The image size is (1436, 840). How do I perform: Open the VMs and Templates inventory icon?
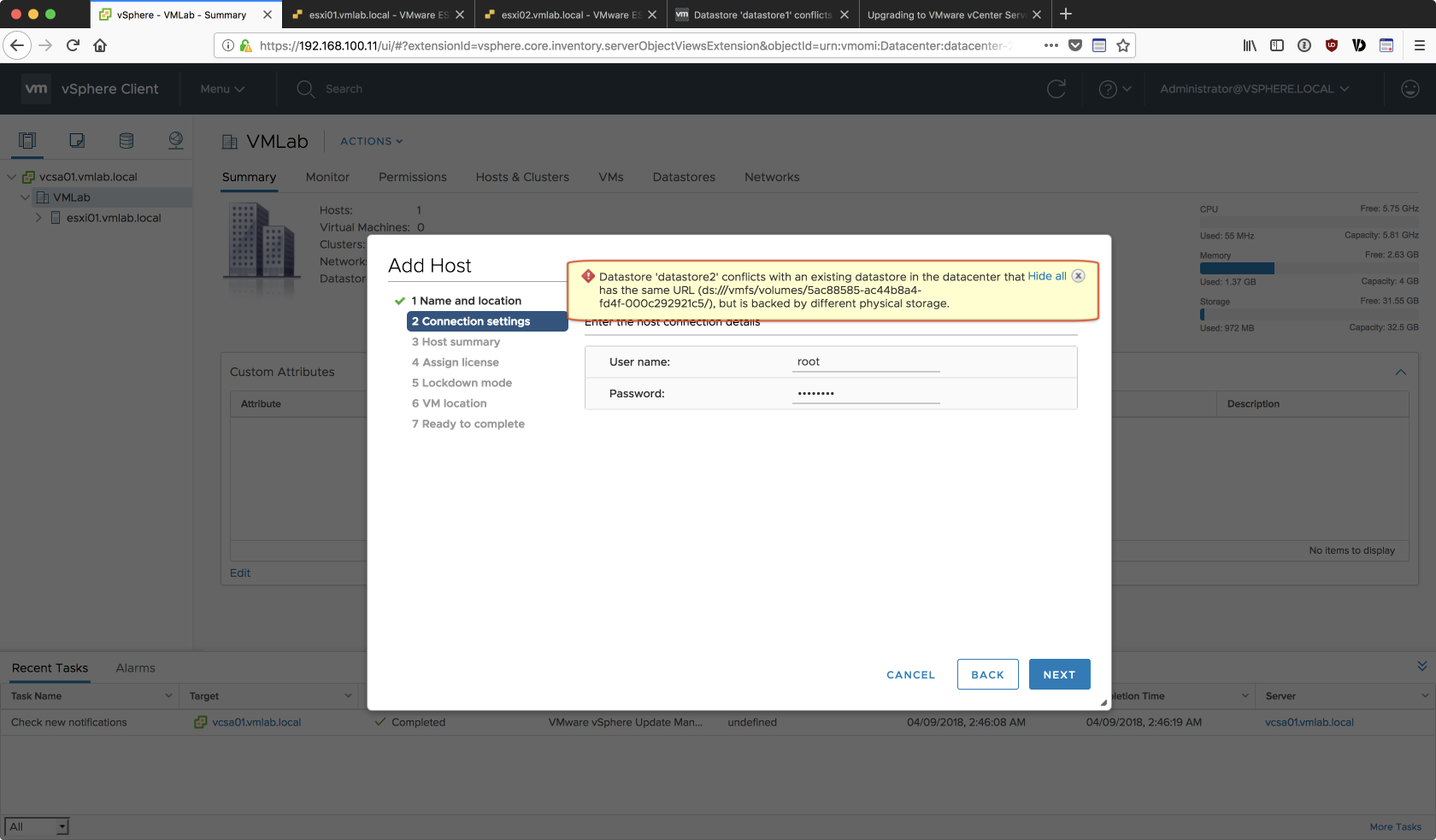(77, 141)
